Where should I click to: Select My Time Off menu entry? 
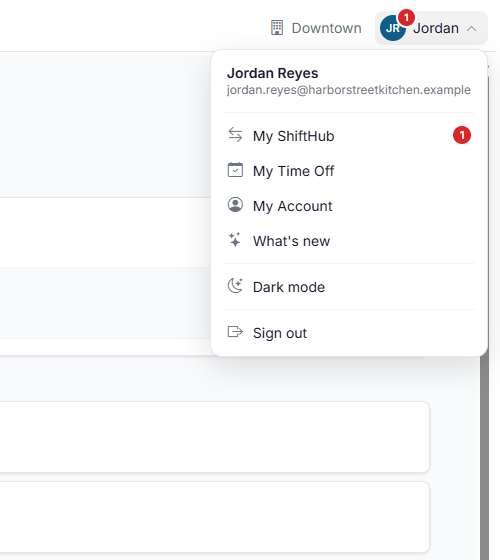[349, 171]
